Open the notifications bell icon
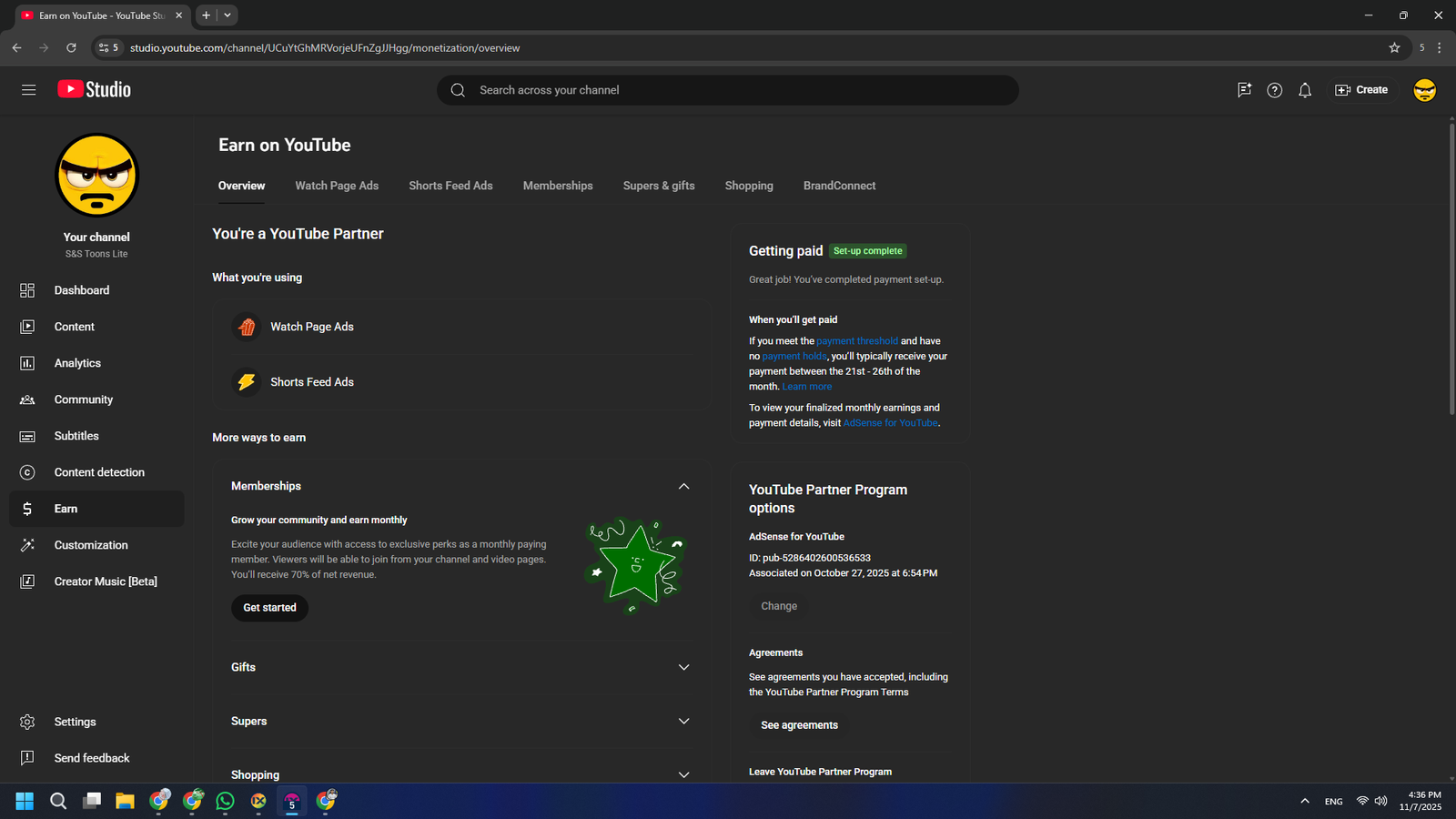Image resolution: width=1456 pixels, height=819 pixels. pyautogui.click(x=1305, y=90)
